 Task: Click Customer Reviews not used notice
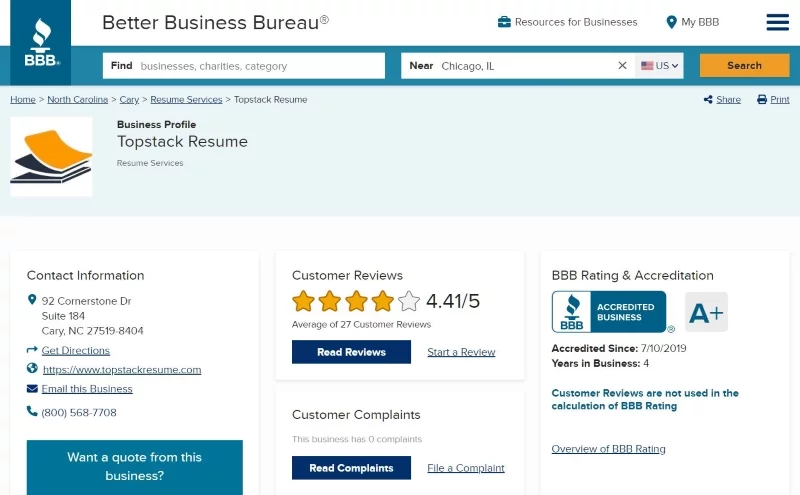pyautogui.click(x=645, y=399)
